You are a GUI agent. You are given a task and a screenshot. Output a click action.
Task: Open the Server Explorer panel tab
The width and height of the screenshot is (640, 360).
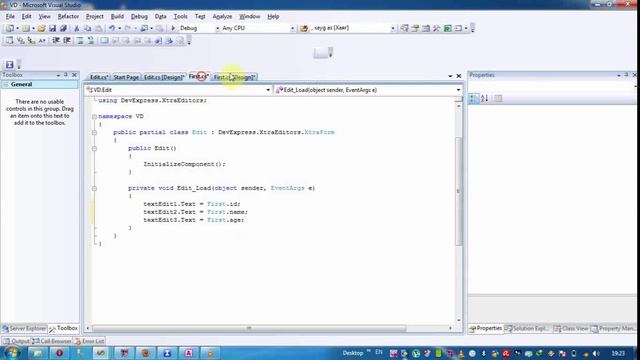(24, 329)
